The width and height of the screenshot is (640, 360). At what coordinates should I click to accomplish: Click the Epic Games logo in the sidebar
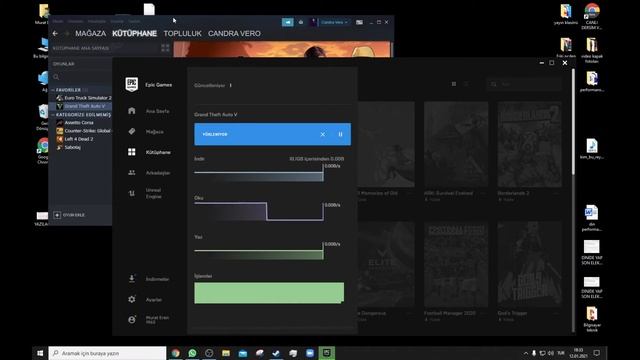pos(131,84)
